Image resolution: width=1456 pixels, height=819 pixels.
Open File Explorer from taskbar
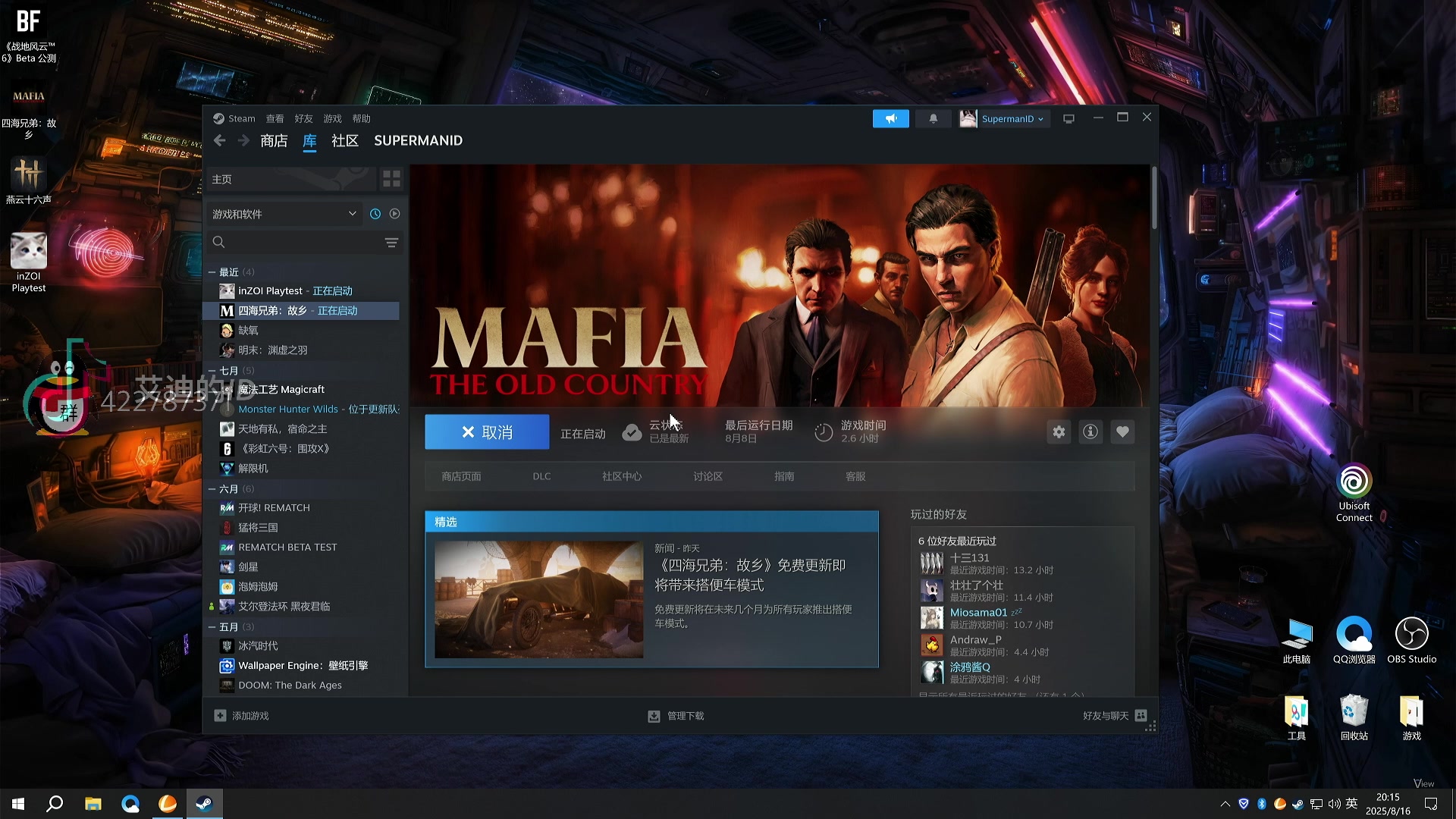(93, 804)
